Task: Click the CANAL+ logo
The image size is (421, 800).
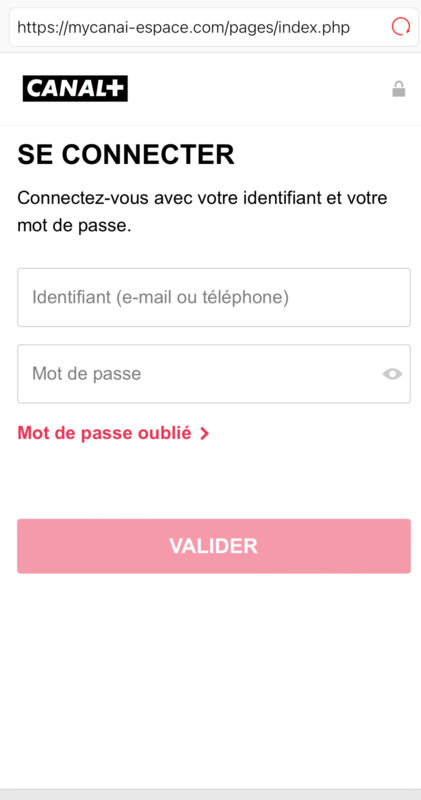Action: pos(75,89)
